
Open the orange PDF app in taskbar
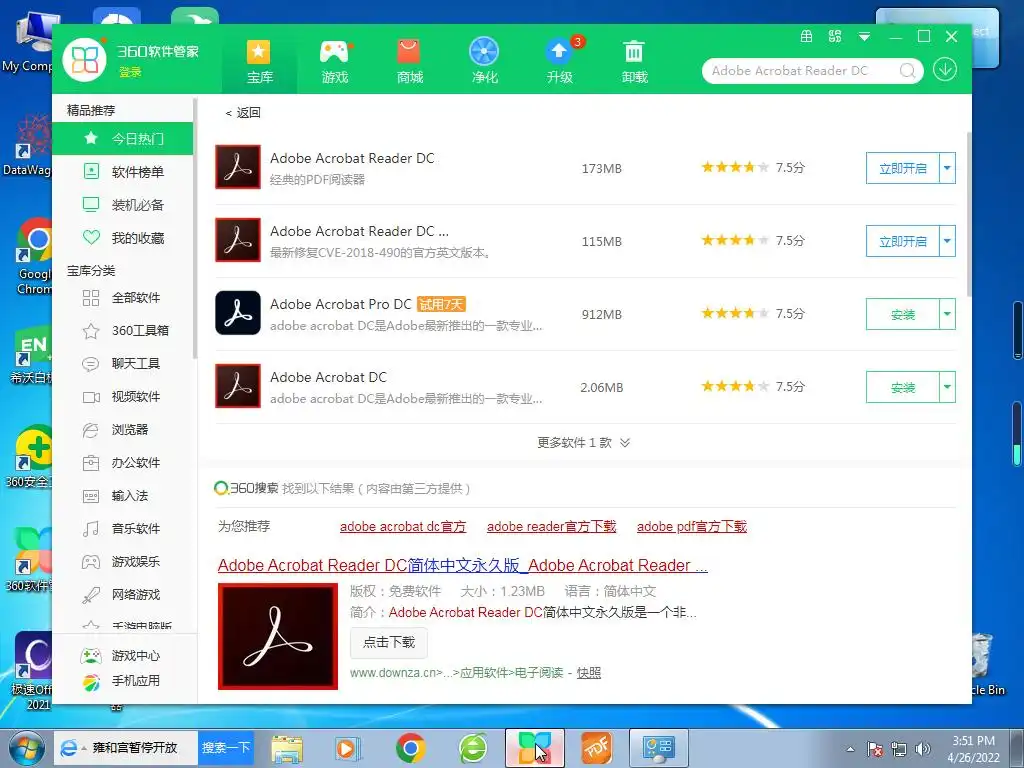597,748
